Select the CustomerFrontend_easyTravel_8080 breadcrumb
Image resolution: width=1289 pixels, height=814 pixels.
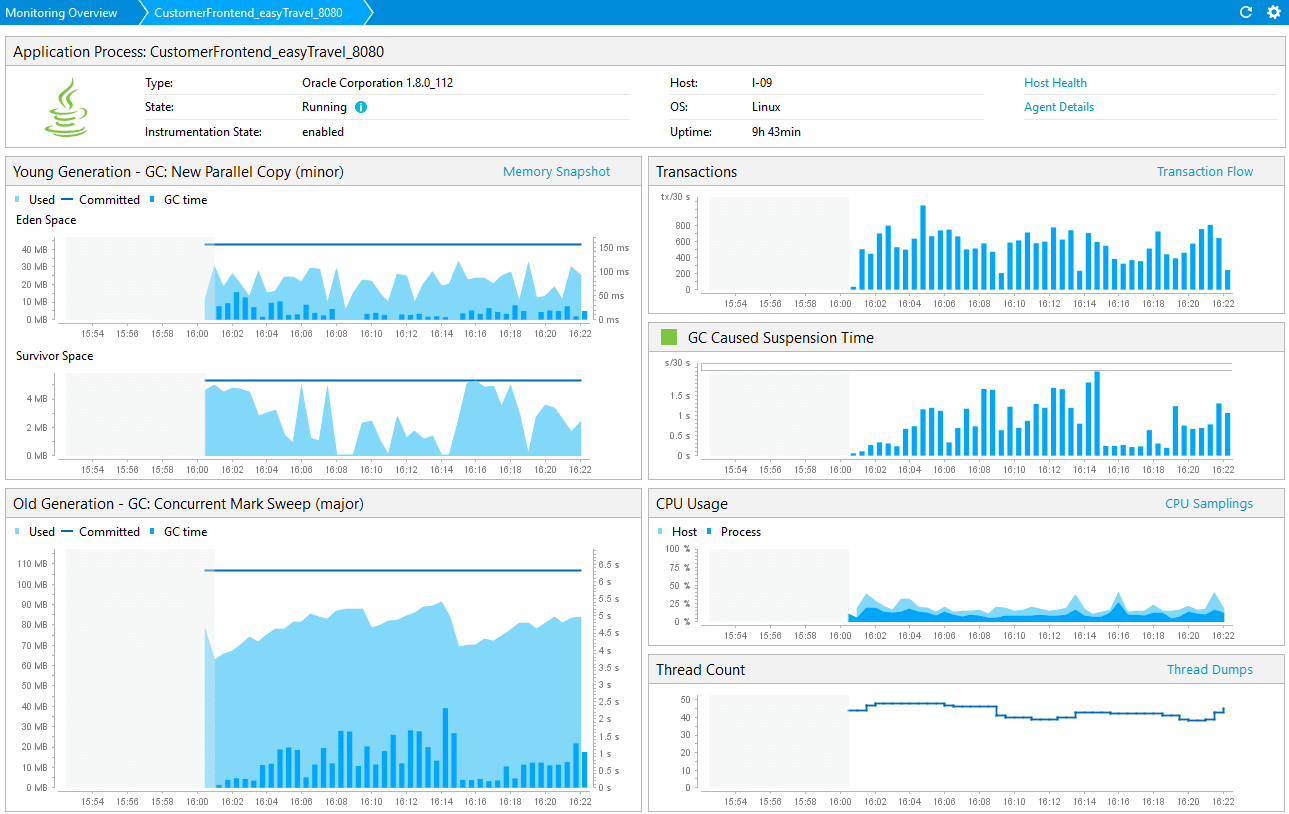coord(248,13)
